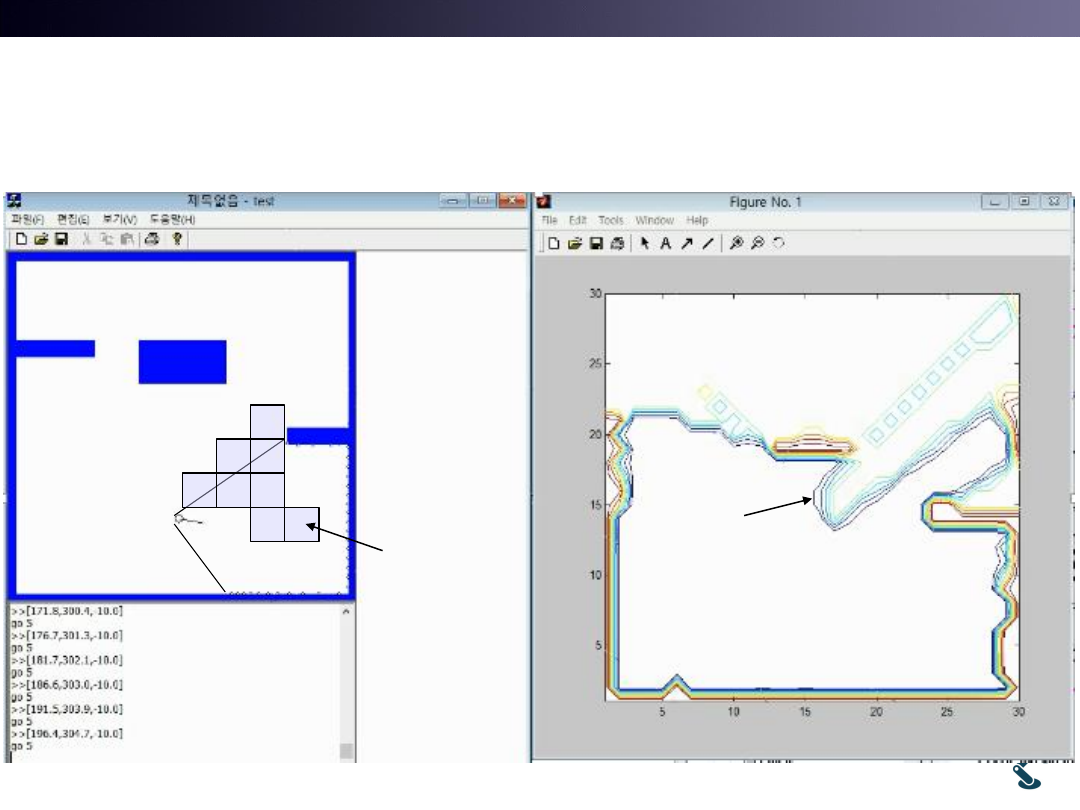Click the large blue rectangle obstacle on map
The image size is (1080, 810).
pos(182,361)
